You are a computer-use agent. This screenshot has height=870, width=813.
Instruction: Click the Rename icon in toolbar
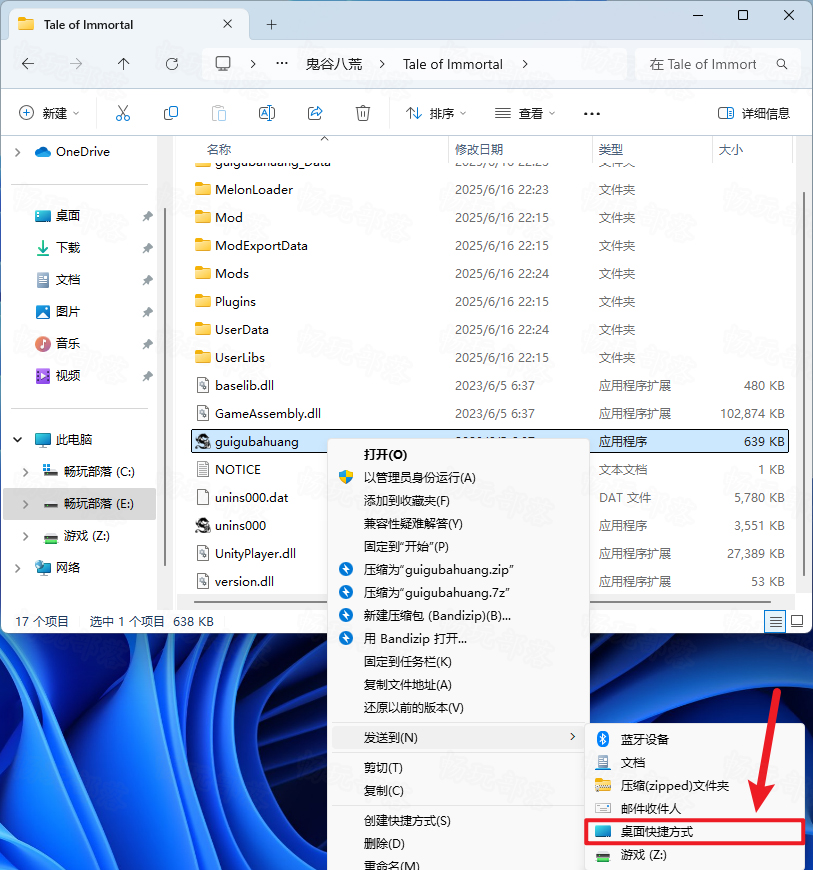click(x=267, y=113)
